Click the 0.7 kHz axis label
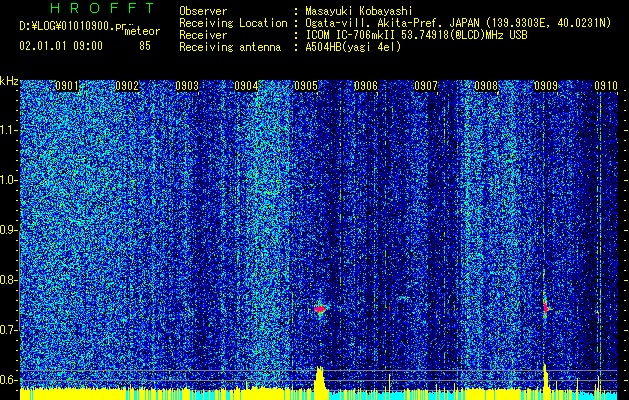This screenshot has width=629, height=400. (x=9, y=330)
